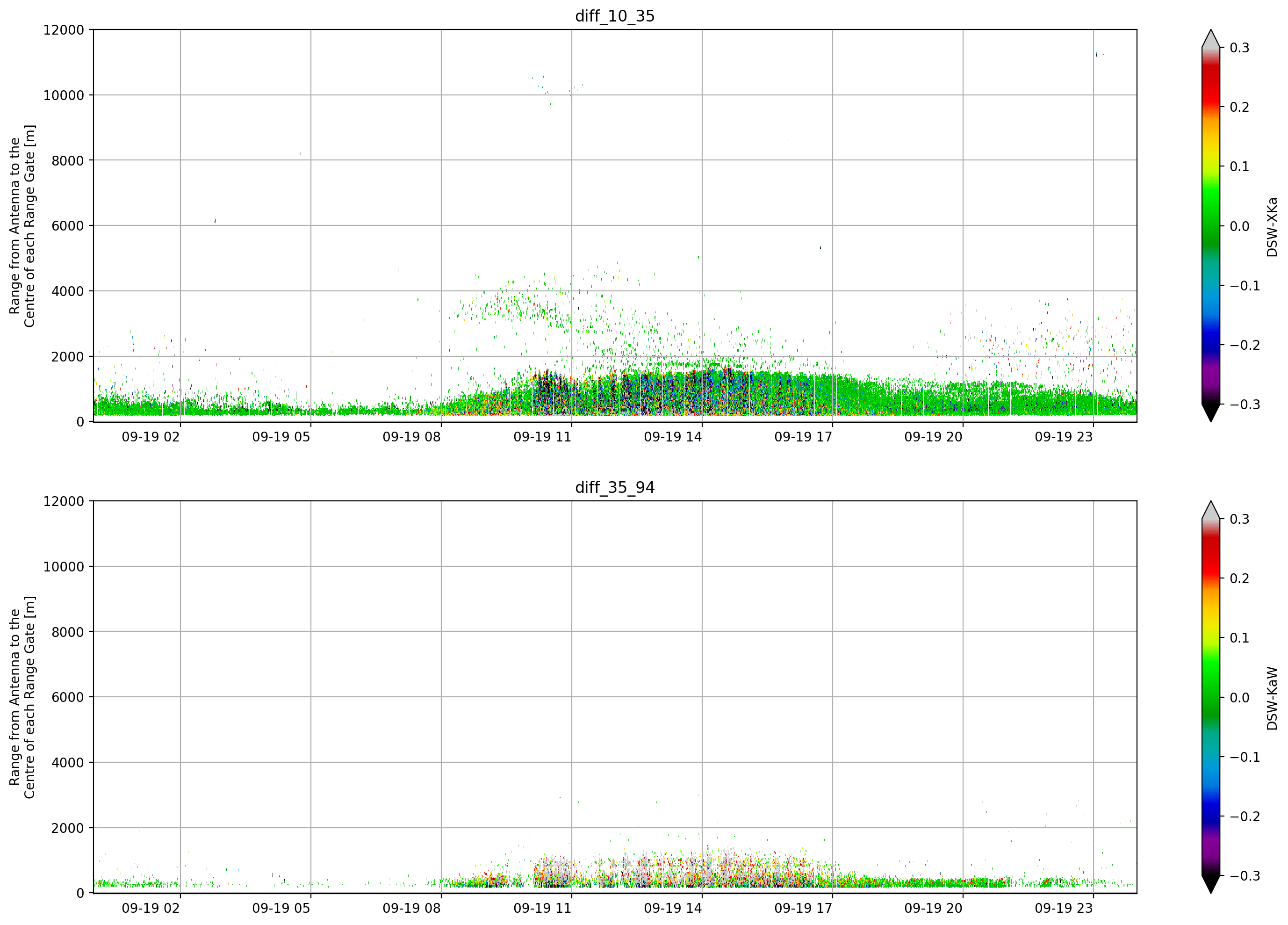Click the 2000 y-tick of diff_10_35 plot
Image resolution: width=1288 pixels, height=925 pixels.
(68, 357)
